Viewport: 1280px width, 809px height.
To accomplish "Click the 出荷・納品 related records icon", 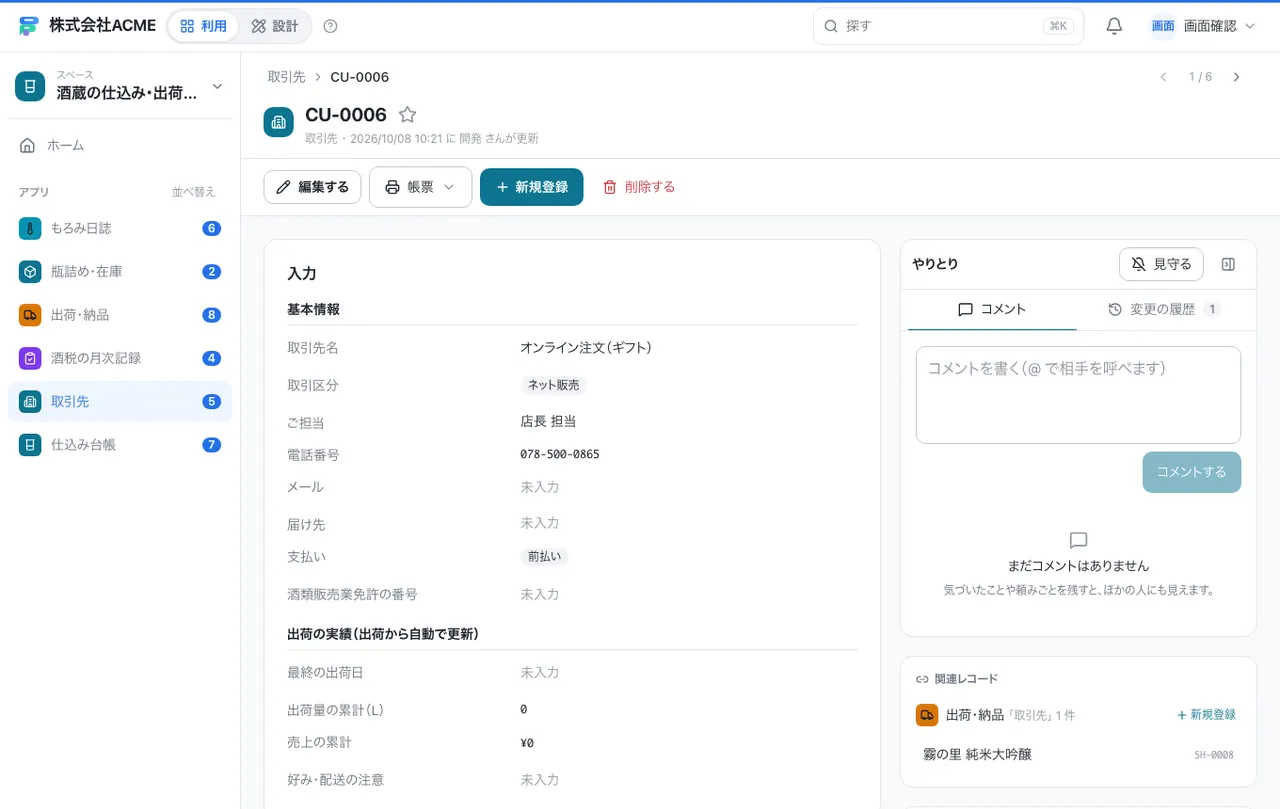I will [927, 715].
